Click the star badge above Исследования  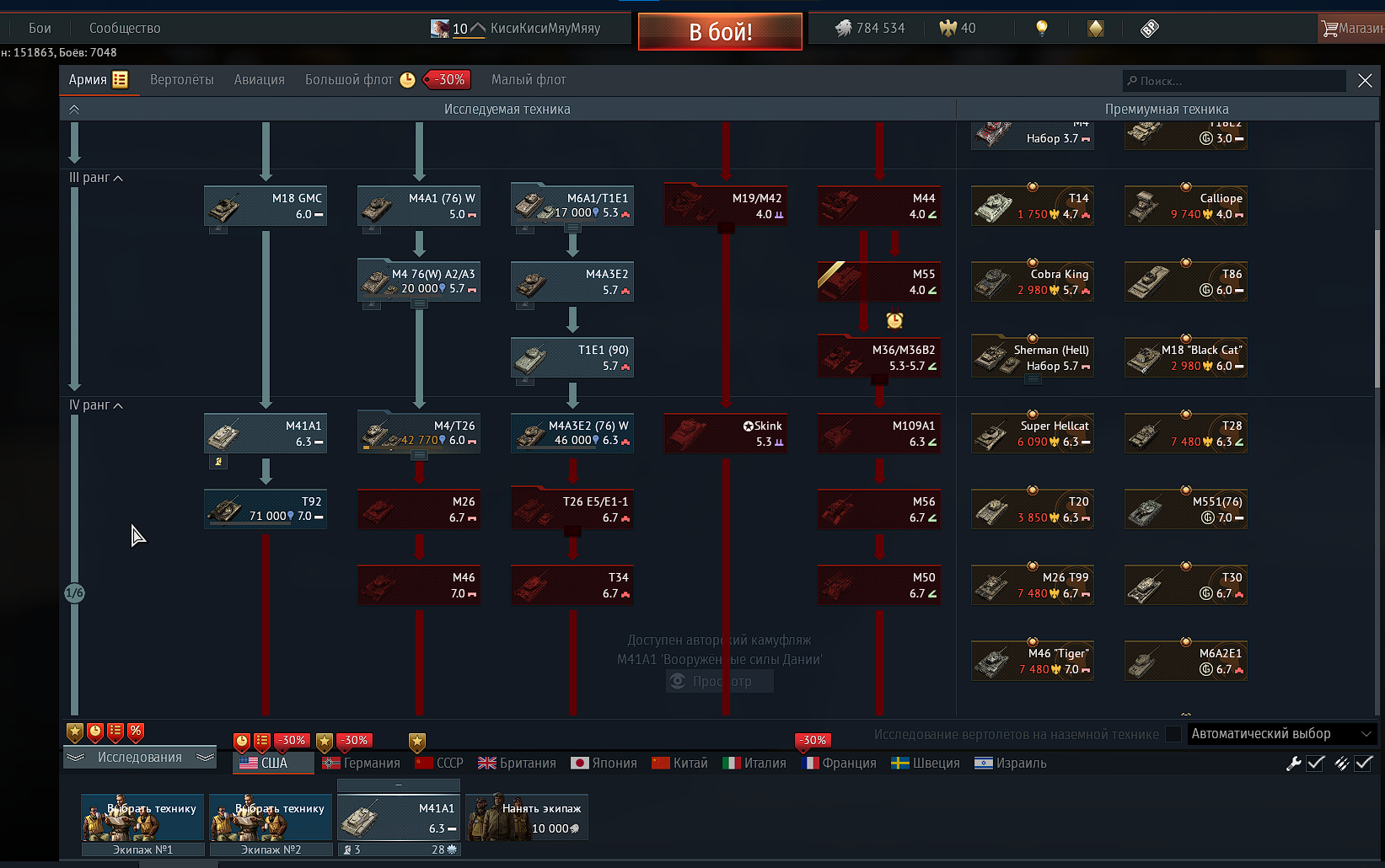[x=75, y=731]
